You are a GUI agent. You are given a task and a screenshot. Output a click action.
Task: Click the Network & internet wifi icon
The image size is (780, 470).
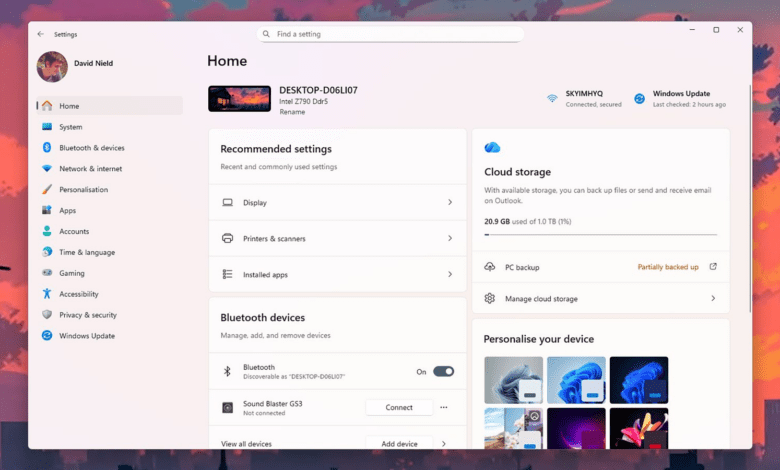coord(47,168)
